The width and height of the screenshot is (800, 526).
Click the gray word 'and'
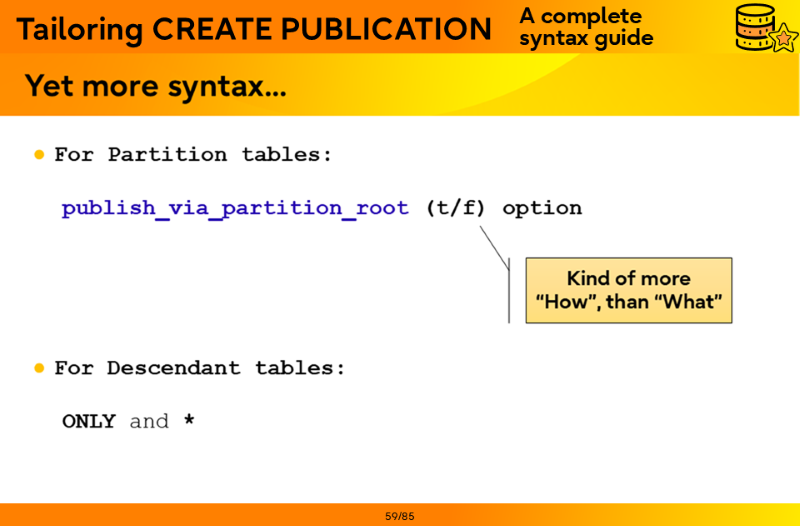point(149,421)
